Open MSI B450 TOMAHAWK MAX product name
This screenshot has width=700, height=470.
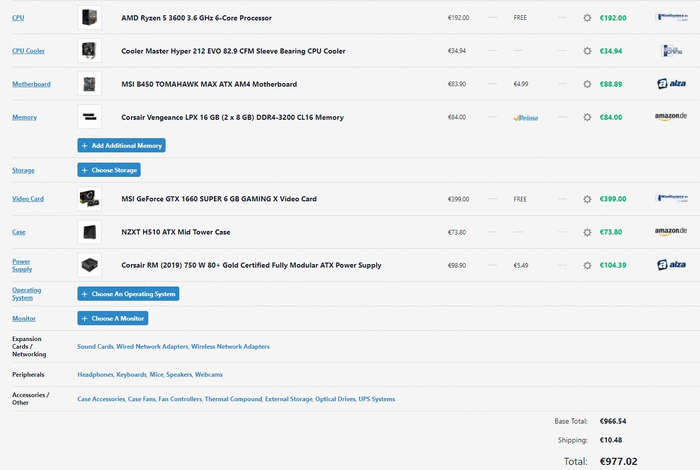209,84
